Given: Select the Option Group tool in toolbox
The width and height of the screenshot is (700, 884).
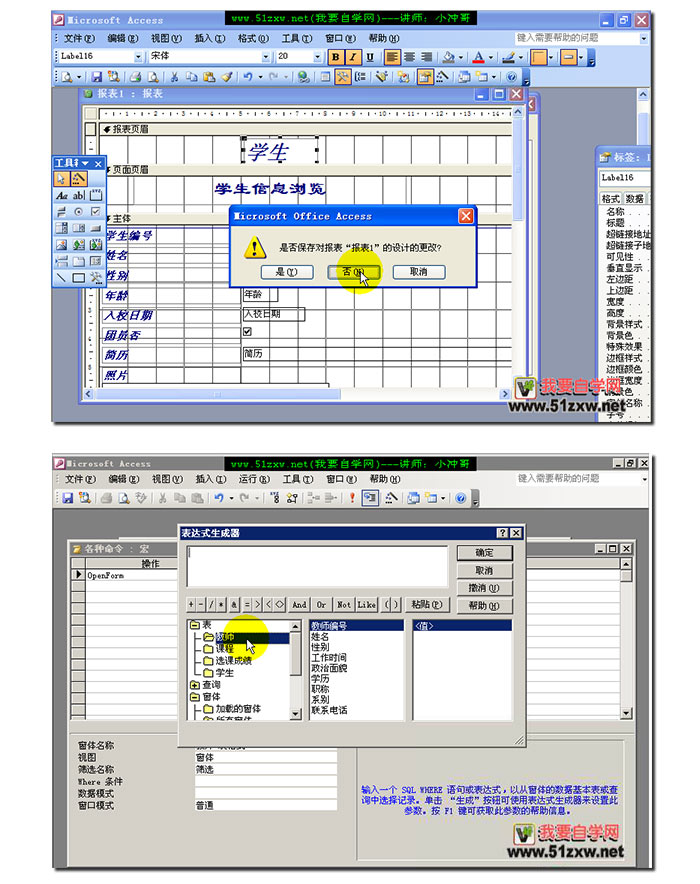Looking at the screenshot, I should click(96, 196).
